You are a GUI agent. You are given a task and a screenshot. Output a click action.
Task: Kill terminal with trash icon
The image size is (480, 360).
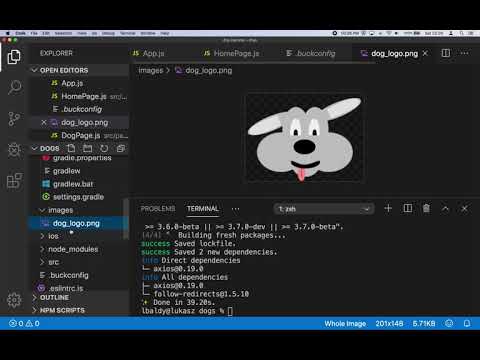426,208
